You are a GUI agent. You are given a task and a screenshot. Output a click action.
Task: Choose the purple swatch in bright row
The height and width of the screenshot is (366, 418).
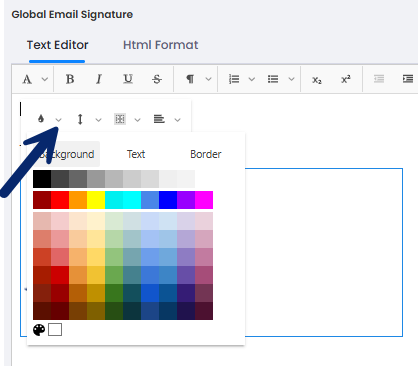[186, 200]
